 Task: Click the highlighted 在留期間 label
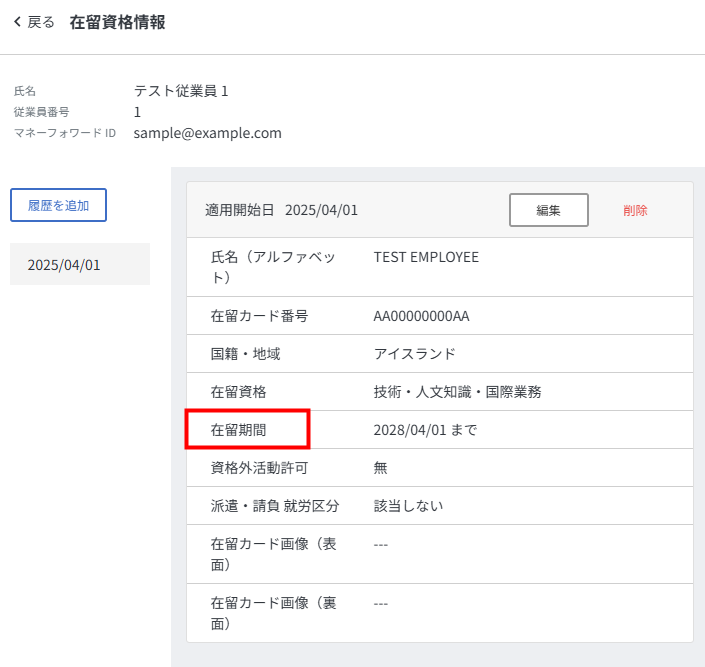tap(245, 429)
